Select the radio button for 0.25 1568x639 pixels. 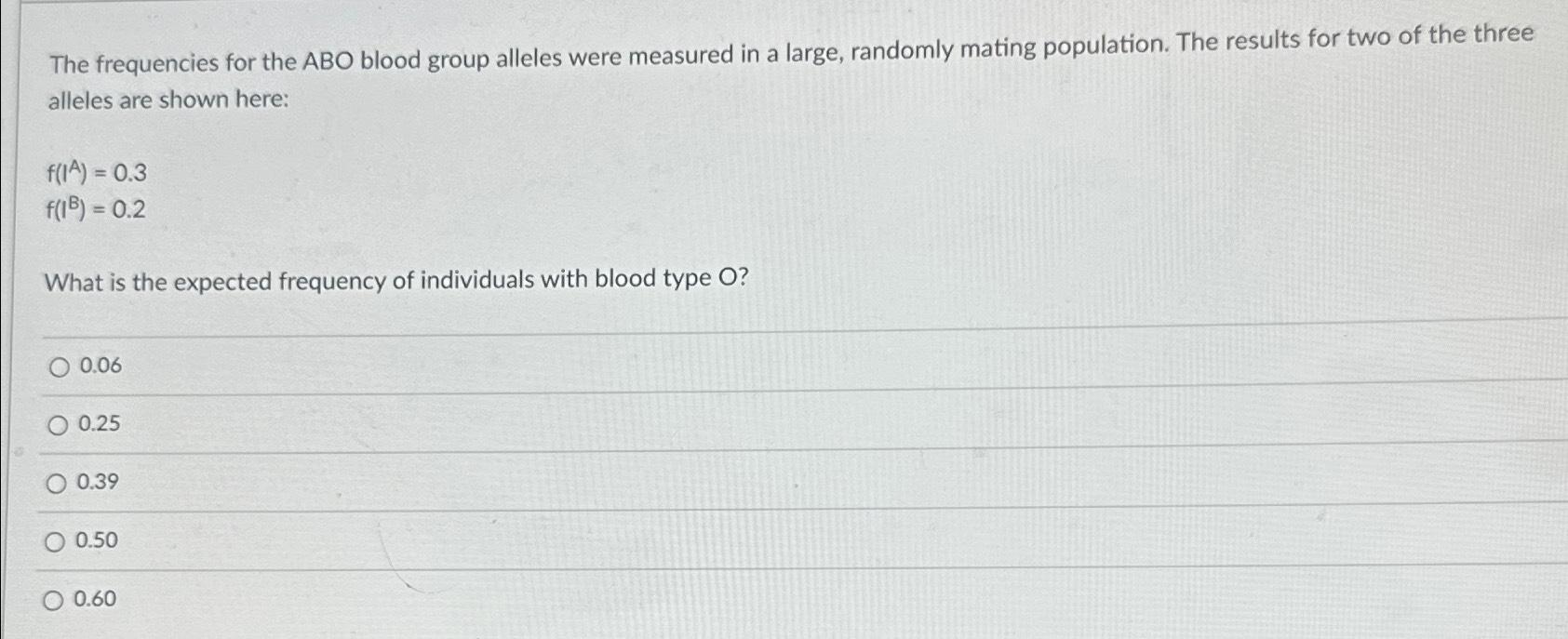(58, 423)
